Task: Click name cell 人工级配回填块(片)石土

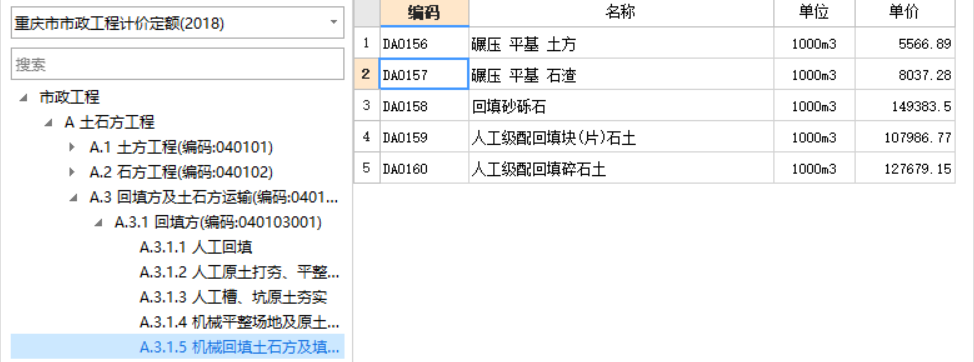Action: pyautogui.click(x=621, y=137)
